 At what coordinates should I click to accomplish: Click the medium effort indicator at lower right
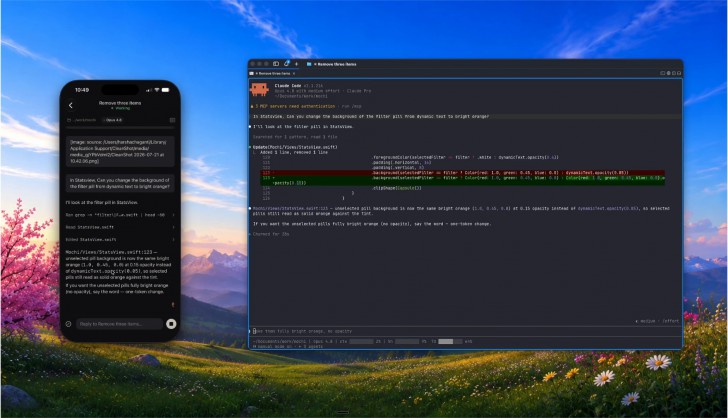[657, 321]
